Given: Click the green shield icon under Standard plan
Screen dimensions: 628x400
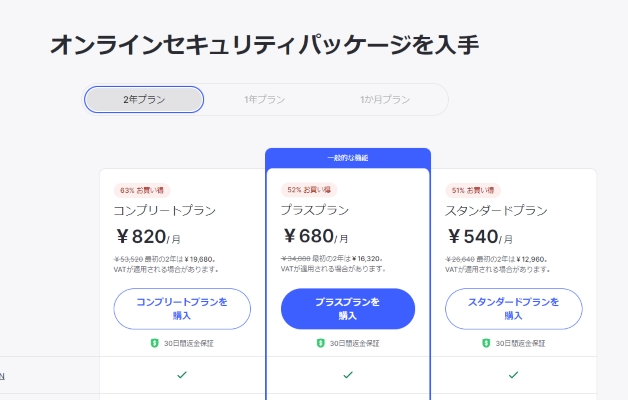Looking at the screenshot, I should click(484, 343).
